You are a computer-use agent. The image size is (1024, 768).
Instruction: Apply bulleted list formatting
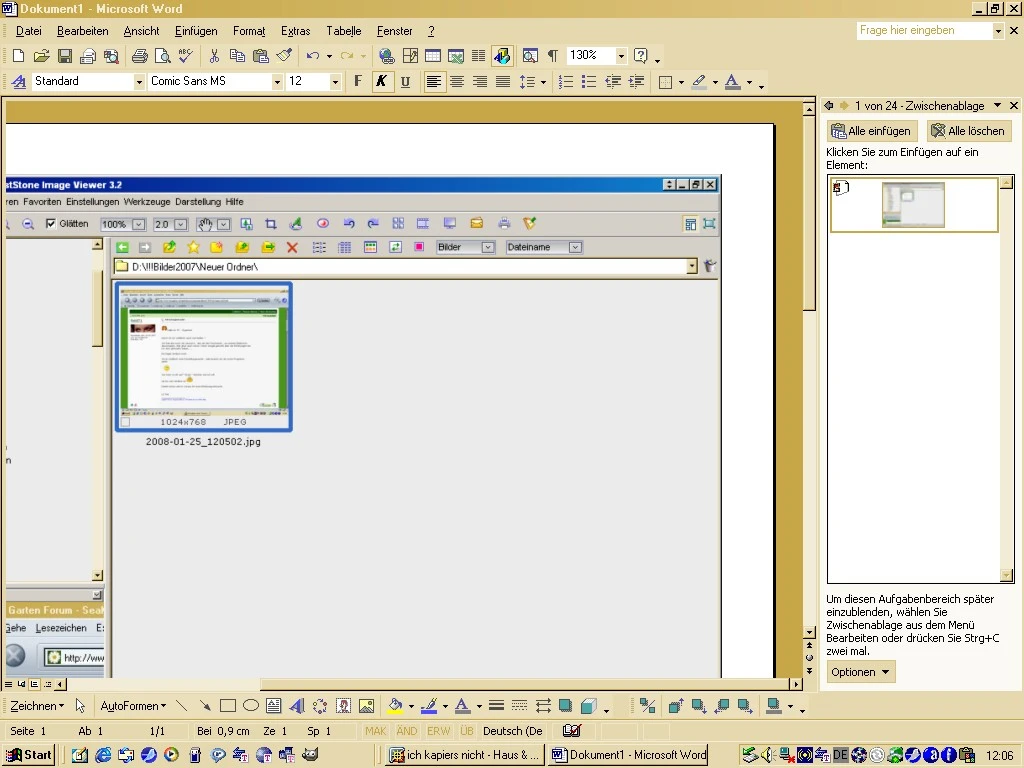click(x=589, y=82)
